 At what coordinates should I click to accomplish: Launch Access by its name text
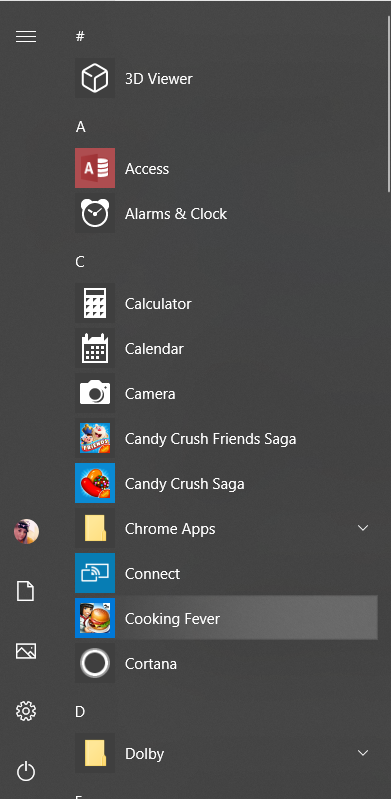pos(147,169)
